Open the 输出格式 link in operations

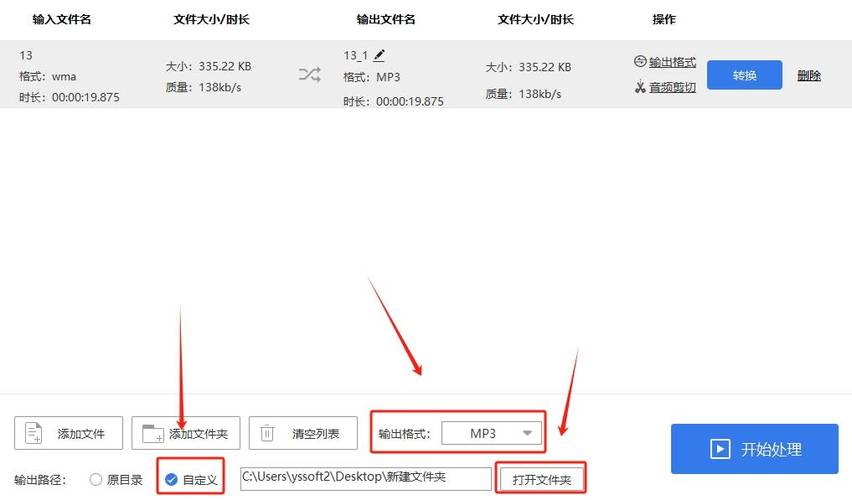(672, 62)
